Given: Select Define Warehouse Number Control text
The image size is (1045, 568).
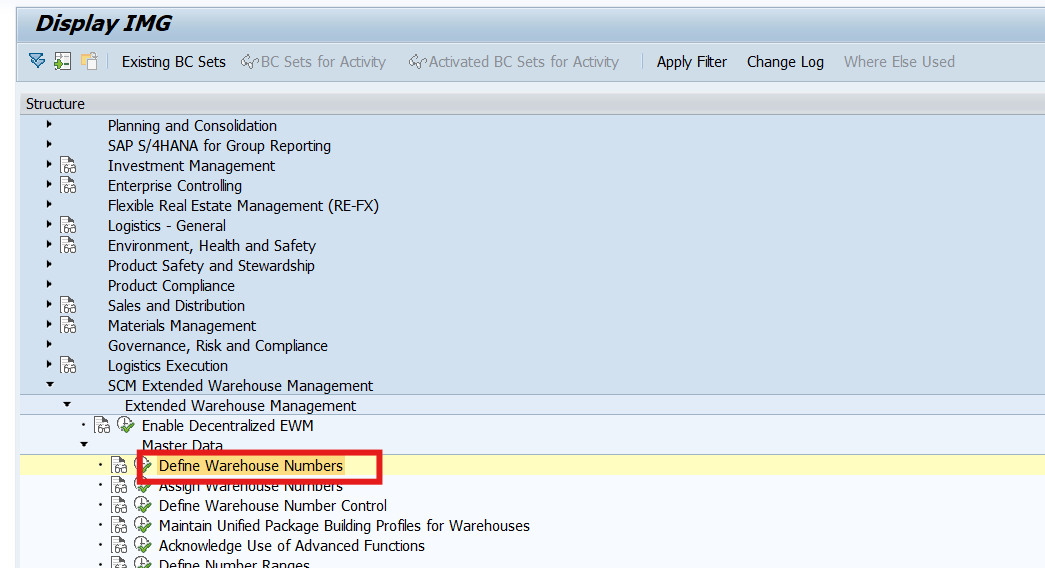Looking at the screenshot, I should click(x=273, y=505).
